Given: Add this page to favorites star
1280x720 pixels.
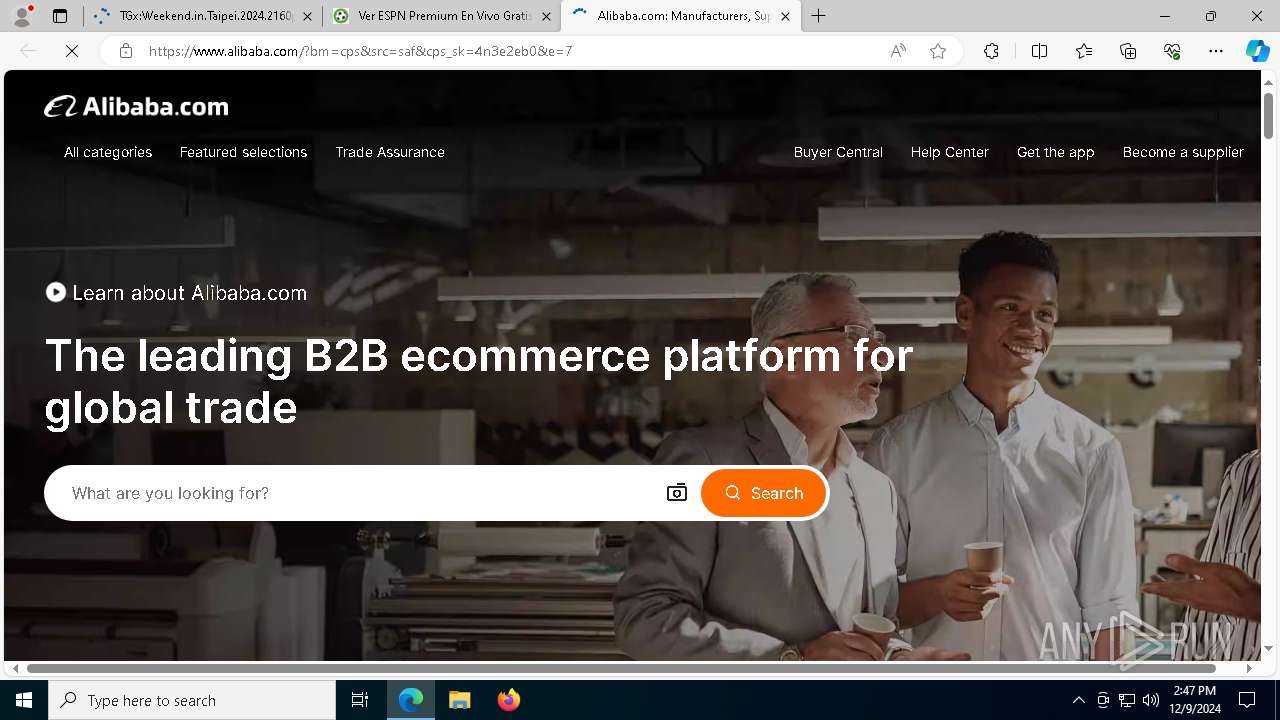Looking at the screenshot, I should tap(938, 51).
